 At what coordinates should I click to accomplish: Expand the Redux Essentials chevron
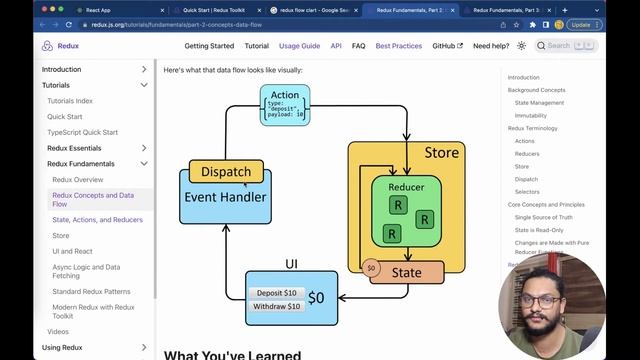coord(144,148)
